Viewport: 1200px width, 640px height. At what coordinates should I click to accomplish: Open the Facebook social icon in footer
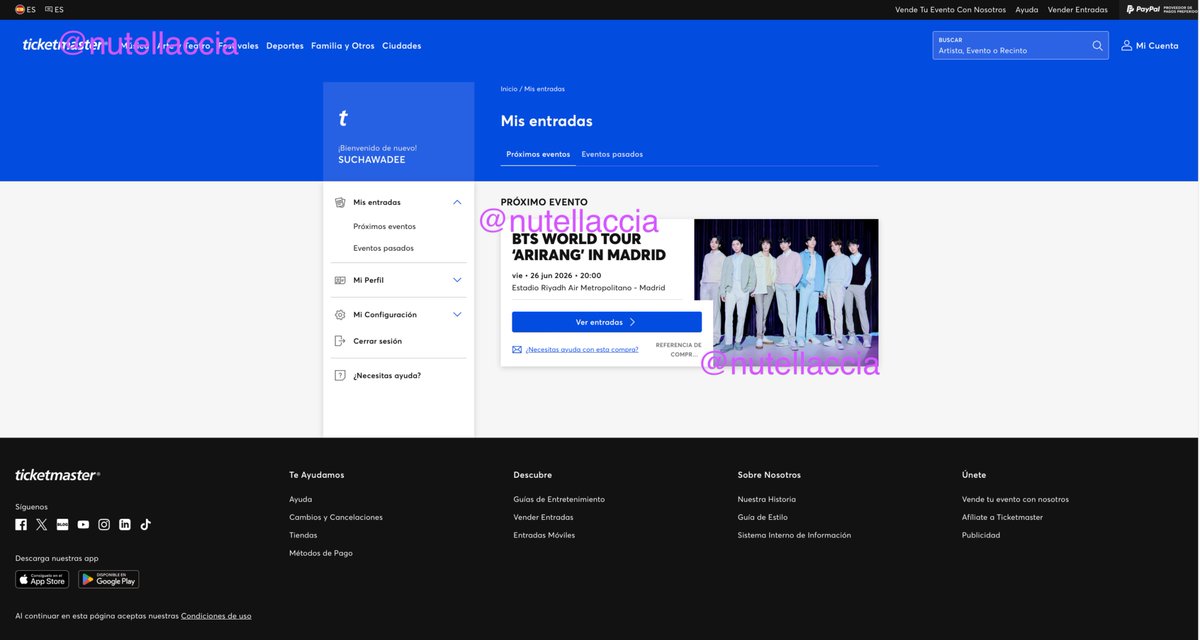(21, 524)
